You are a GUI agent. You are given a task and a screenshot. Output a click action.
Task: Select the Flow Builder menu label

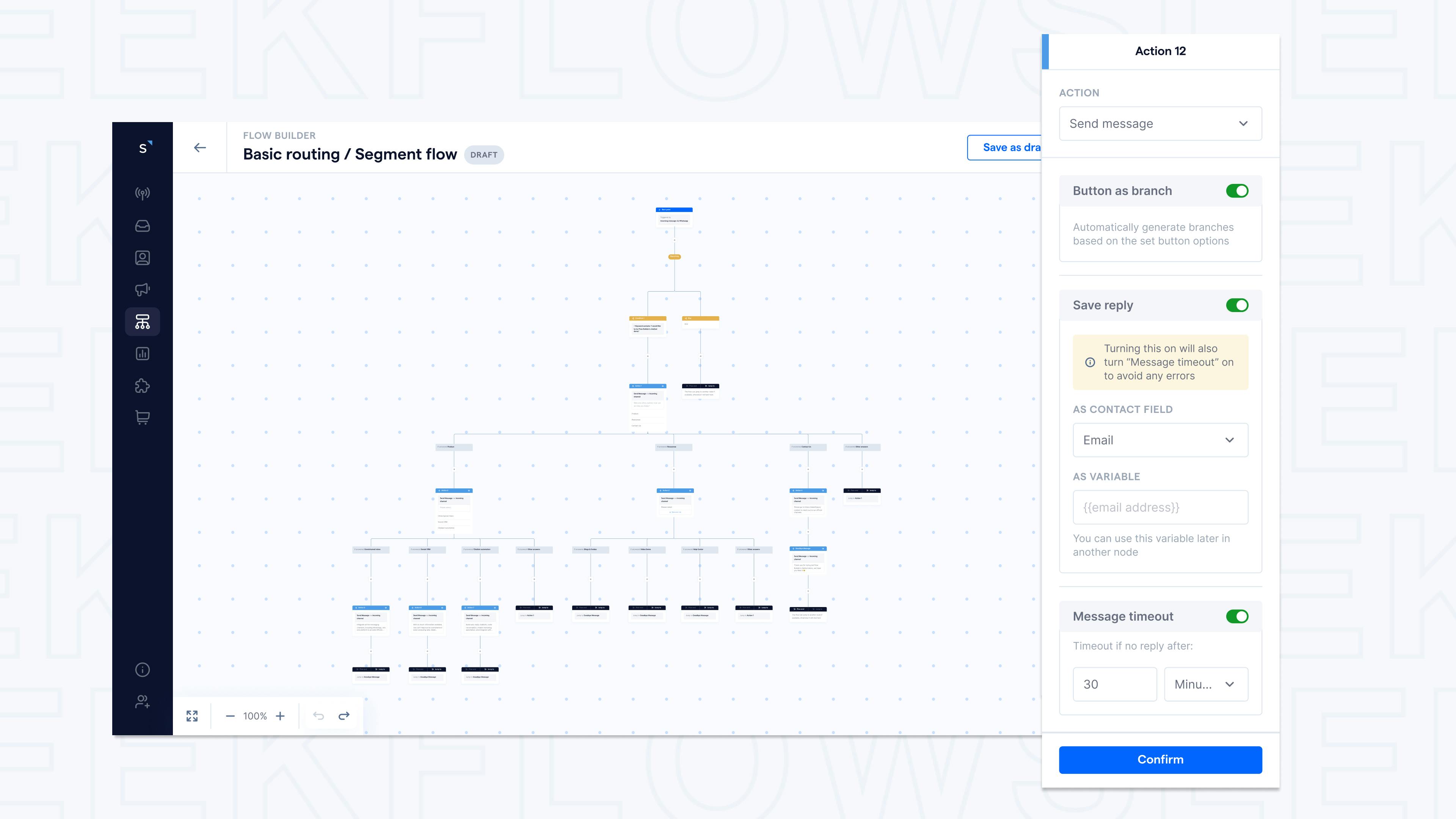click(279, 135)
